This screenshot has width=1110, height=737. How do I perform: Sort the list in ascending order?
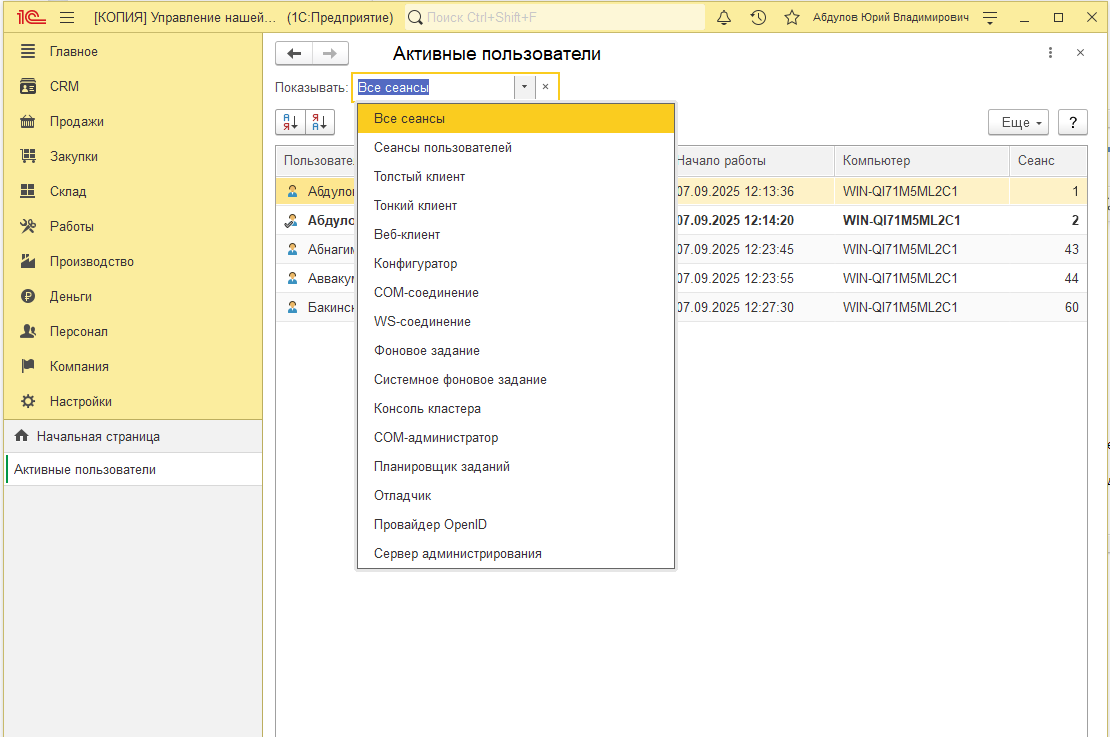point(290,122)
